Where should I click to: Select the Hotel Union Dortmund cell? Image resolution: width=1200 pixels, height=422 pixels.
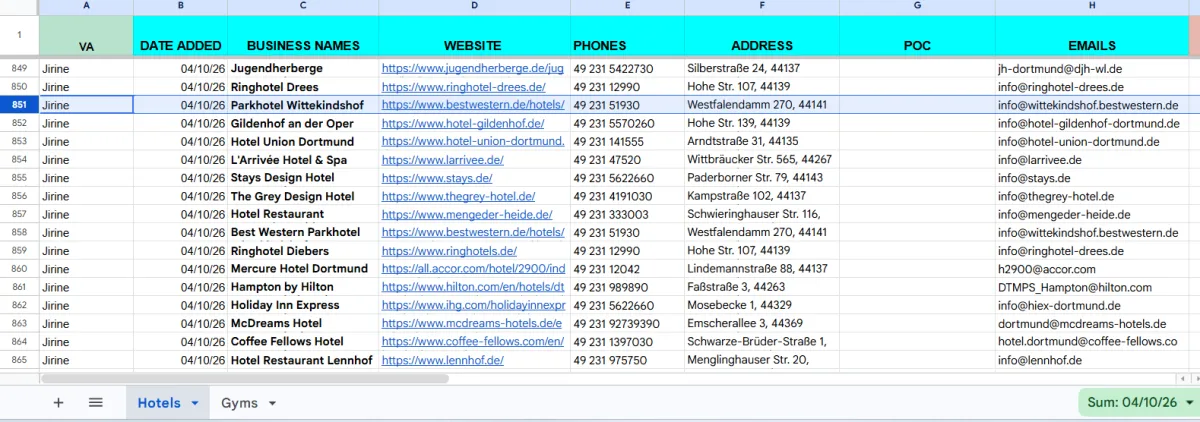tap(303, 141)
